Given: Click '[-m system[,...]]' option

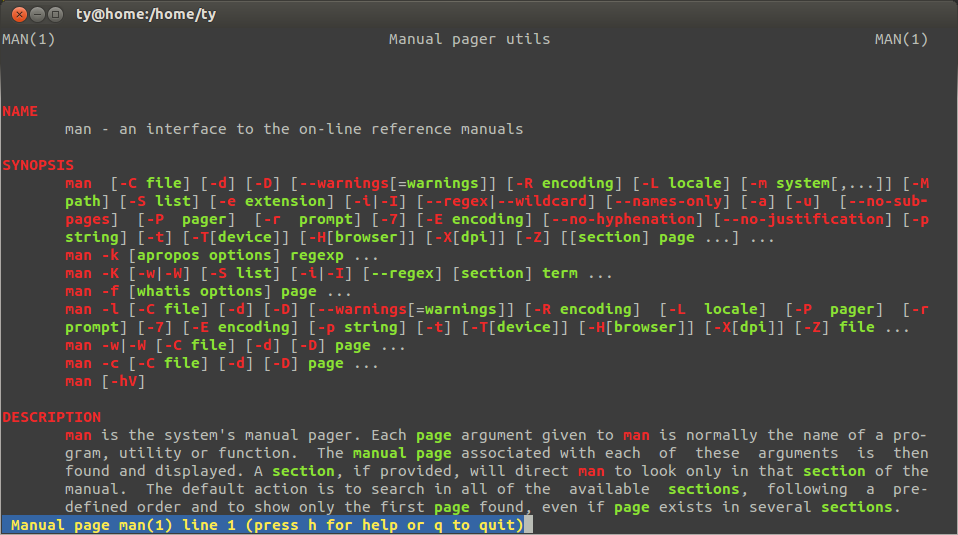Looking at the screenshot, I should tap(817, 183).
